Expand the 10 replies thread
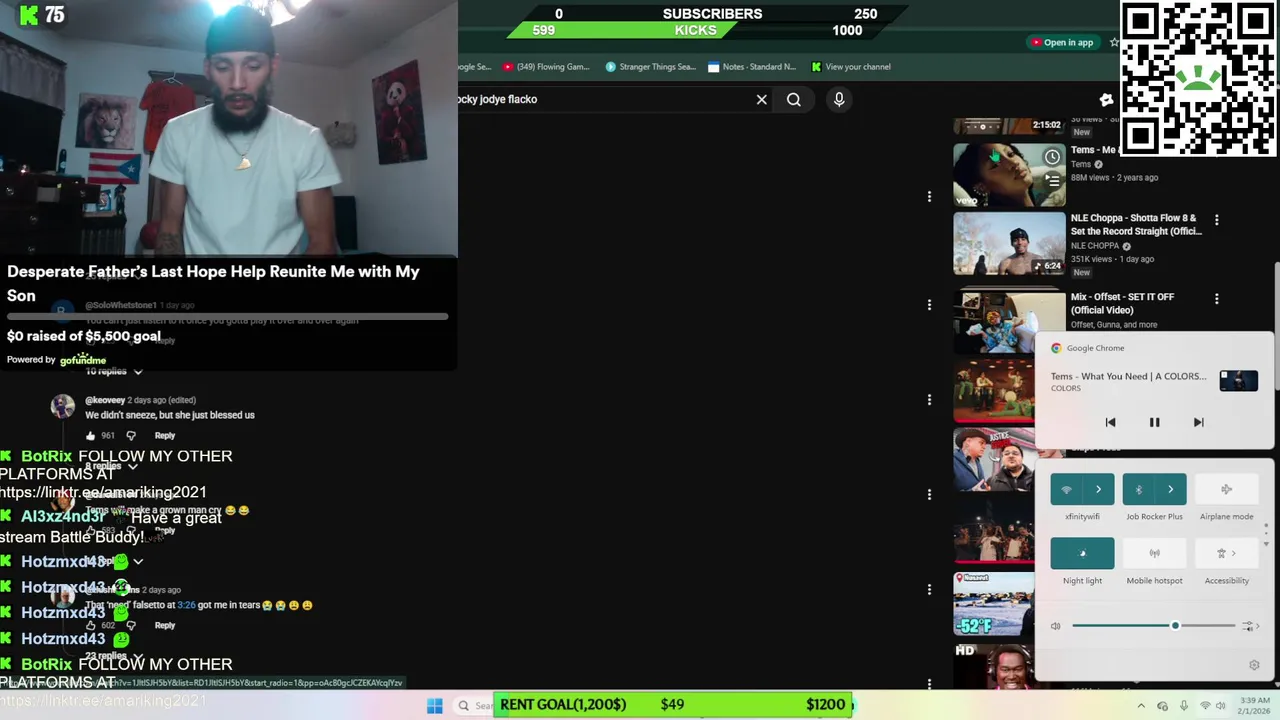Viewport: 1280px width, 720px height. pyautogui.click(x=113, y=371)
